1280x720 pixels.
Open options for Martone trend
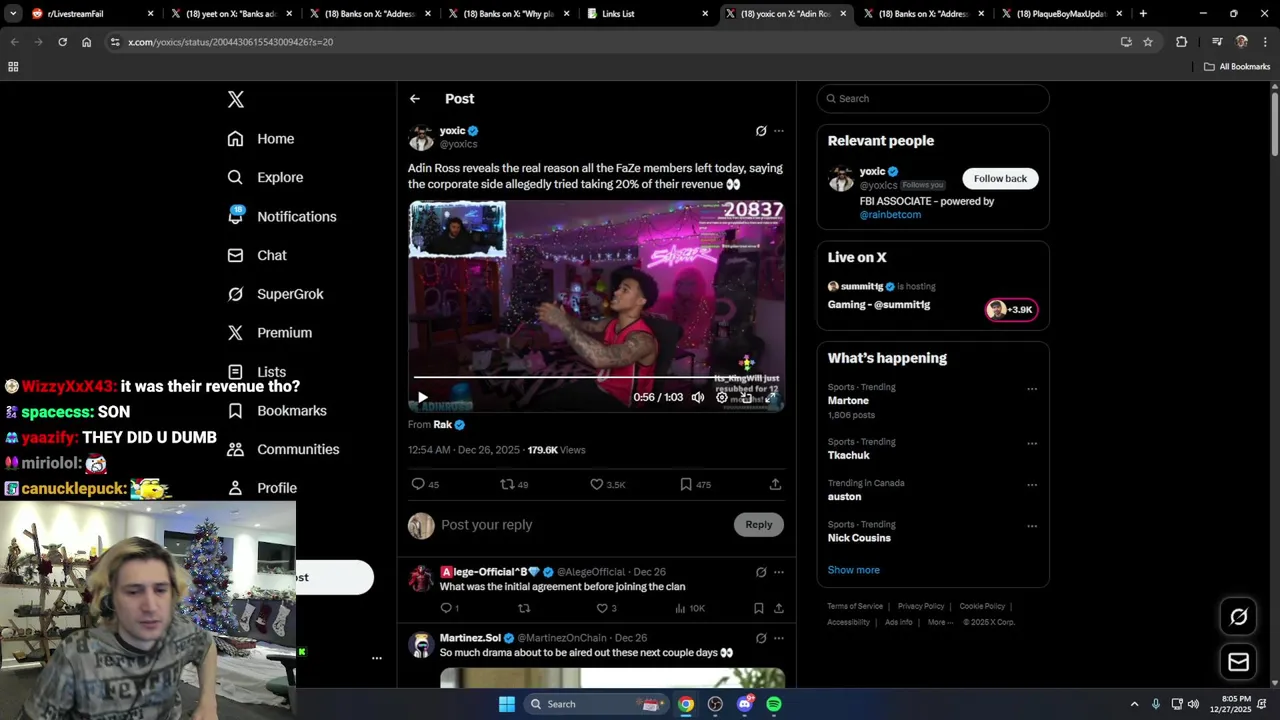coord(1032,389)
